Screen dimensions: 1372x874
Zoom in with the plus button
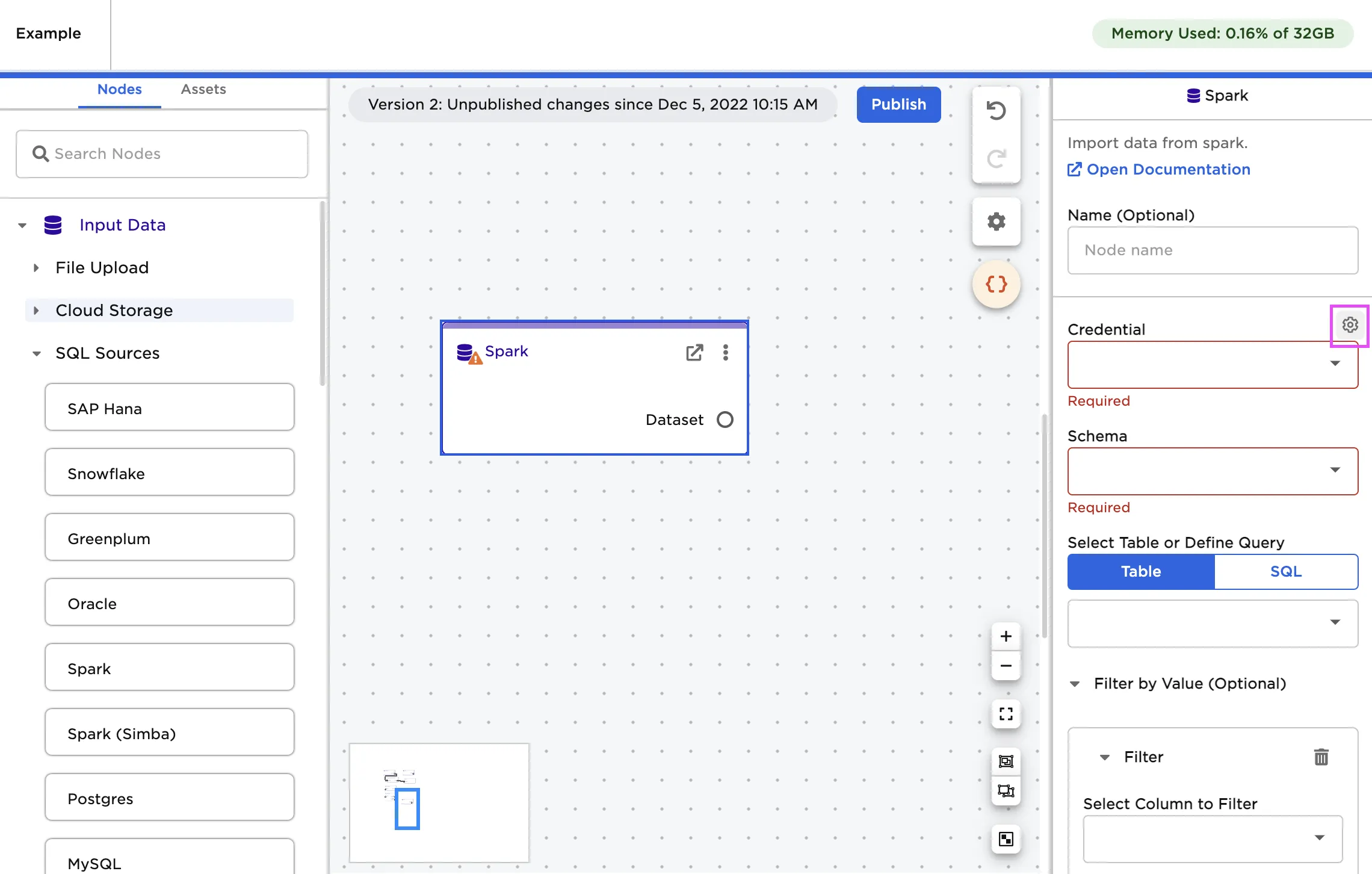[x=1006, y=636]
